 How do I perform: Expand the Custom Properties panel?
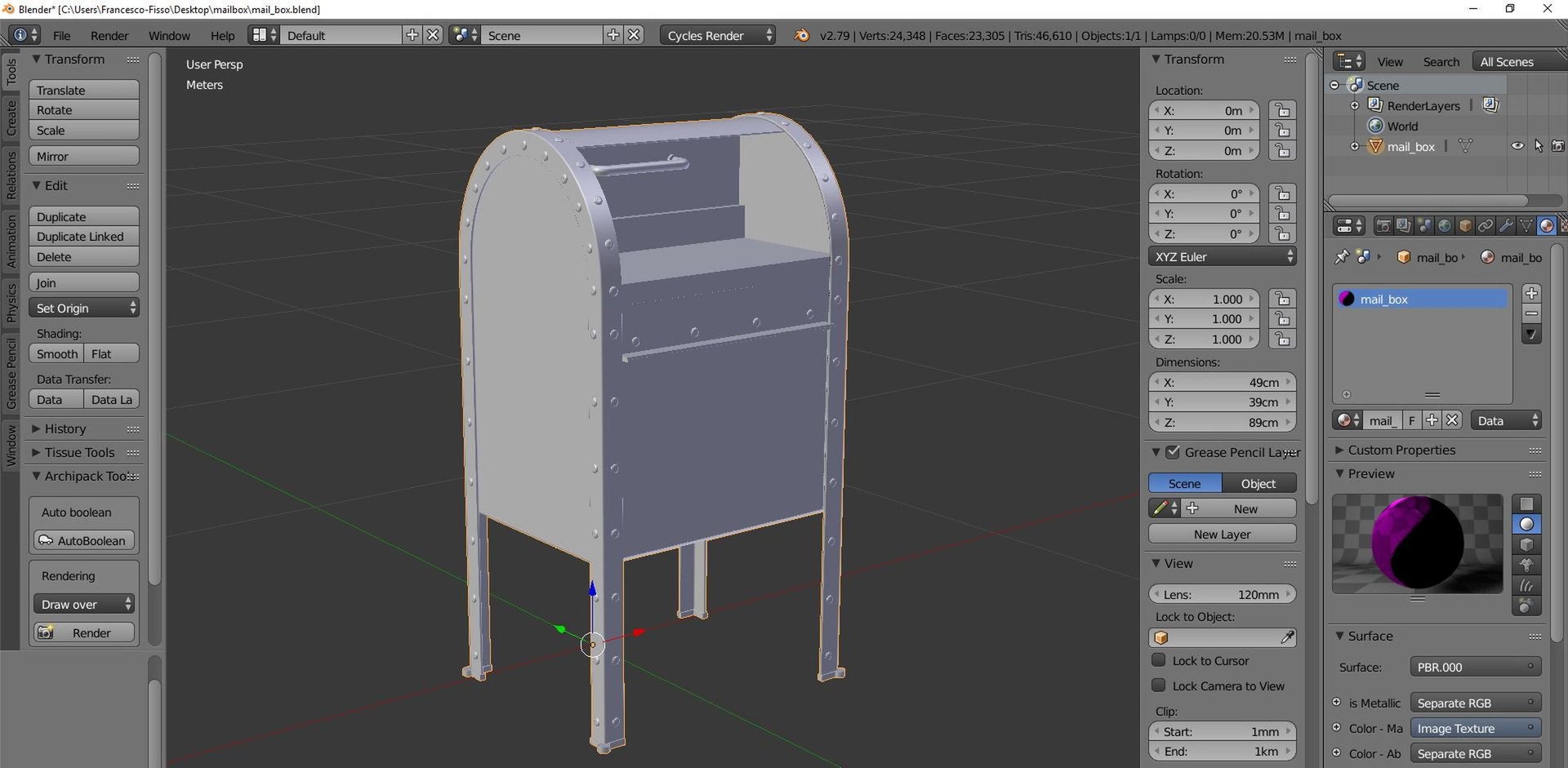[1401, 450]
